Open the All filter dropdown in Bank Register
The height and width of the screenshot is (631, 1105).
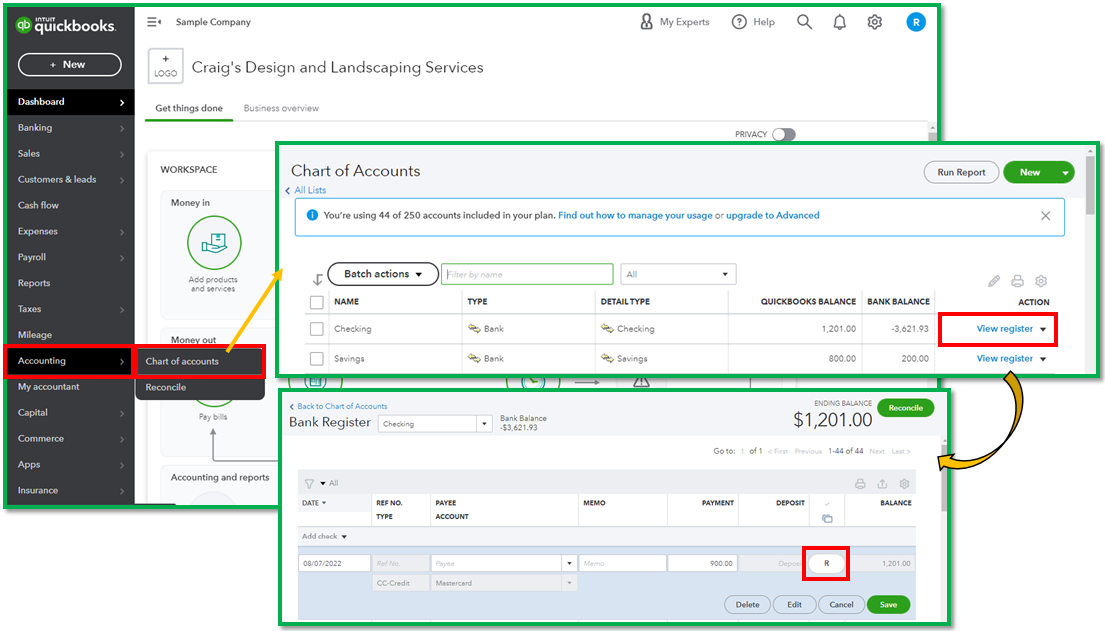329,484
